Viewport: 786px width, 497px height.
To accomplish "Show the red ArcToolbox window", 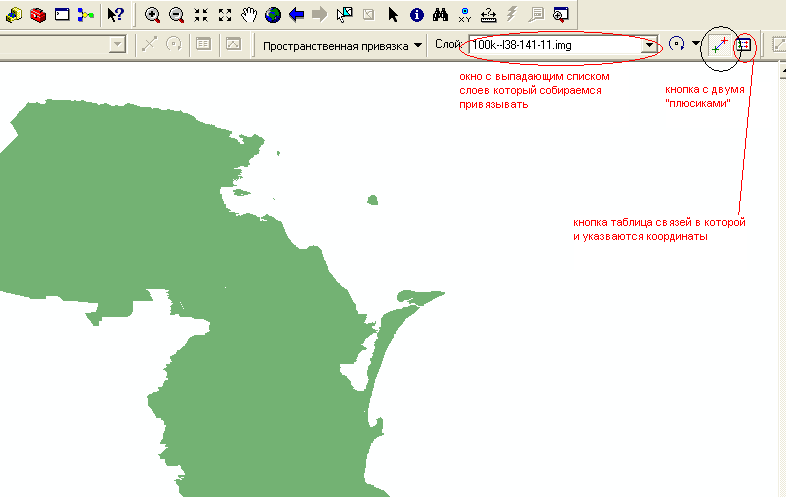I will click(x=38, y=15).
